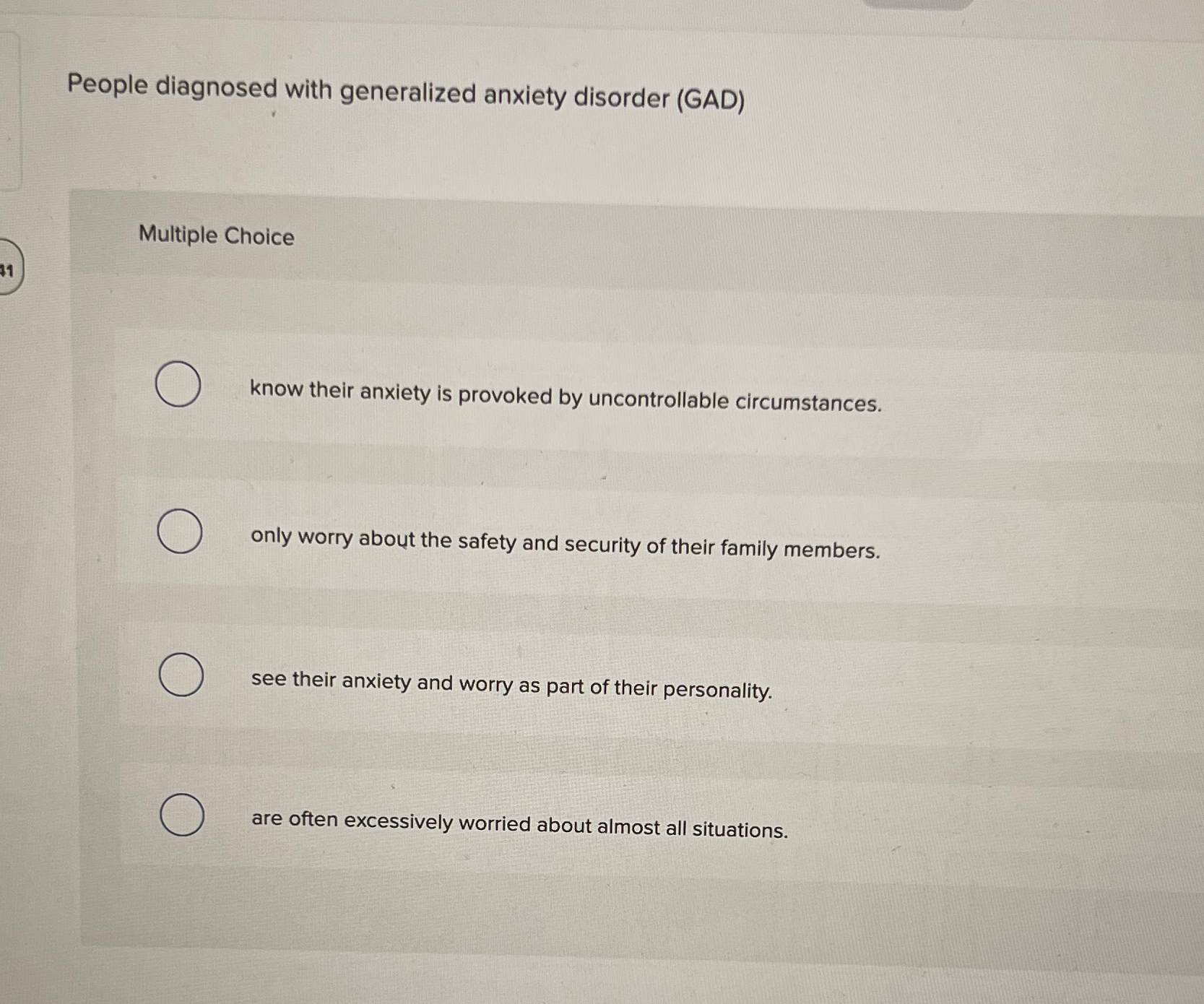Viewport: 1204px width, 1004px height.
Task: Click the 'Multiple Choice' header label
Action: pyautogui.click(x=215, y=237)
